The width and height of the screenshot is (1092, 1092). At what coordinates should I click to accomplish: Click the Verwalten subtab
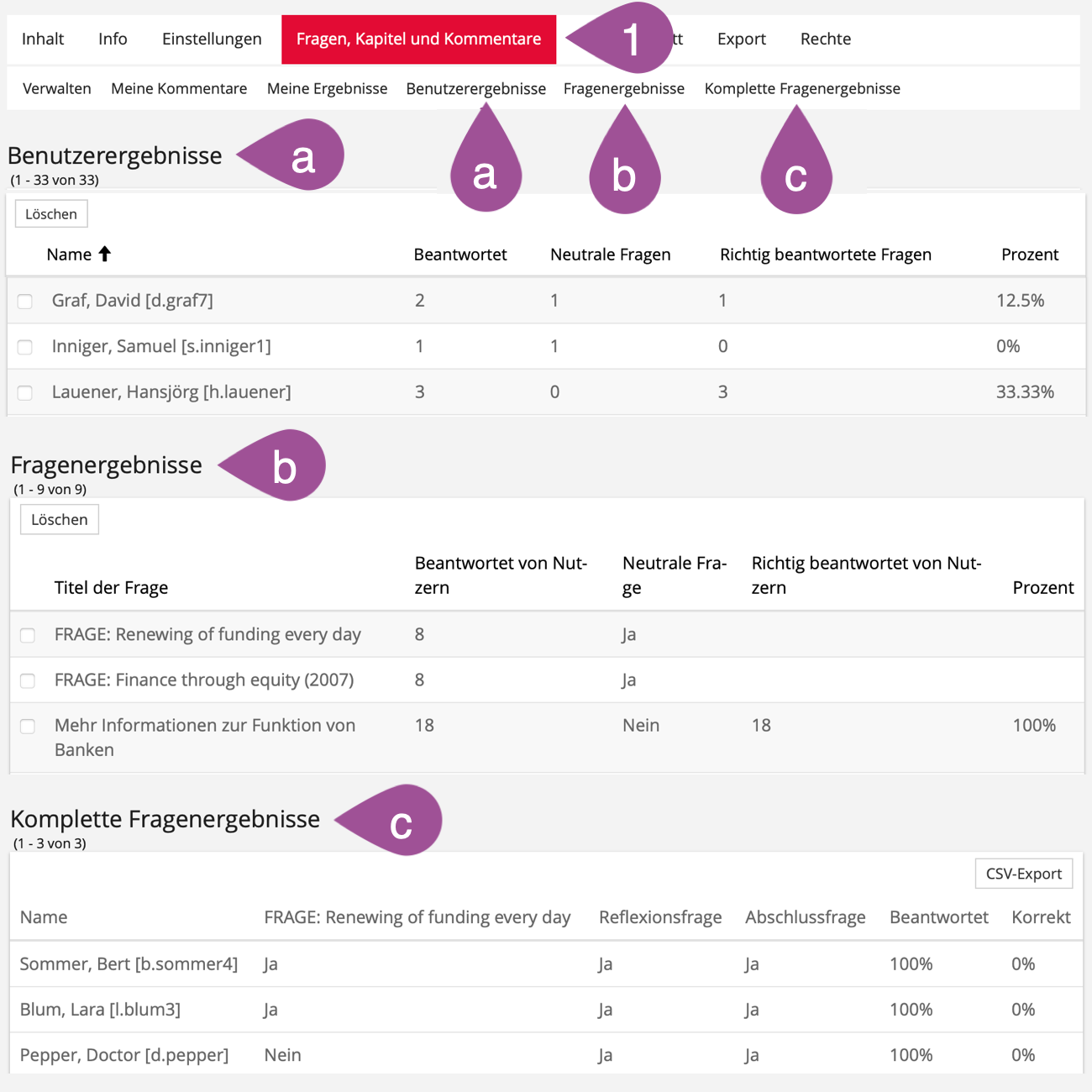click(x=57, y=89)
